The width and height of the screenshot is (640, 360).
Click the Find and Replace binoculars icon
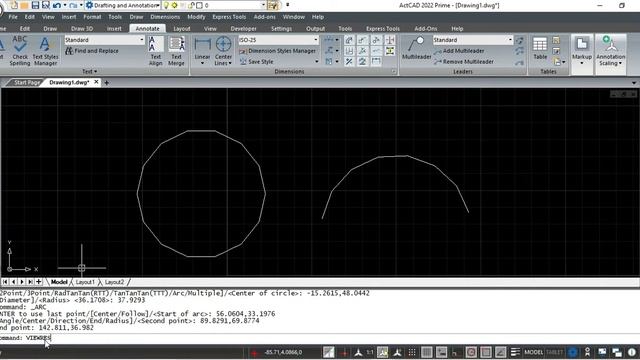(69, 51)
